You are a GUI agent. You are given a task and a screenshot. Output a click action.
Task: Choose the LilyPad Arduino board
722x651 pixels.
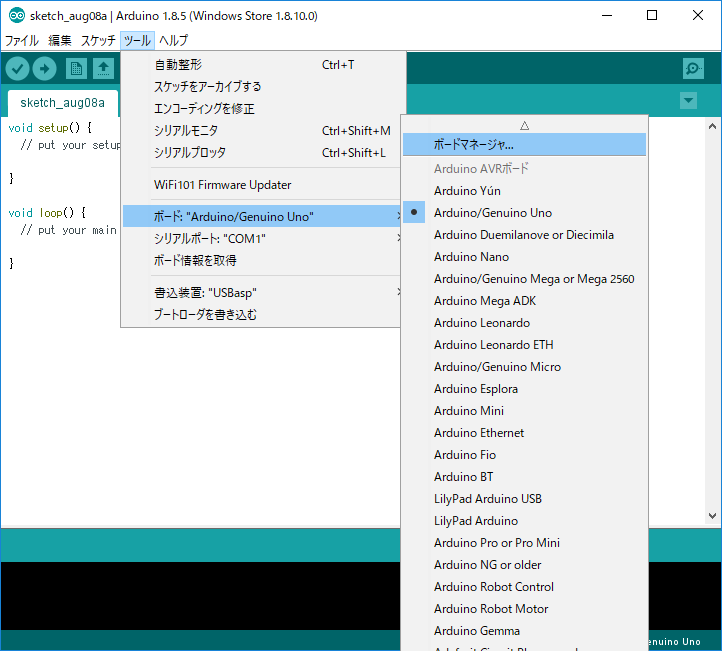tap(524, 521)
